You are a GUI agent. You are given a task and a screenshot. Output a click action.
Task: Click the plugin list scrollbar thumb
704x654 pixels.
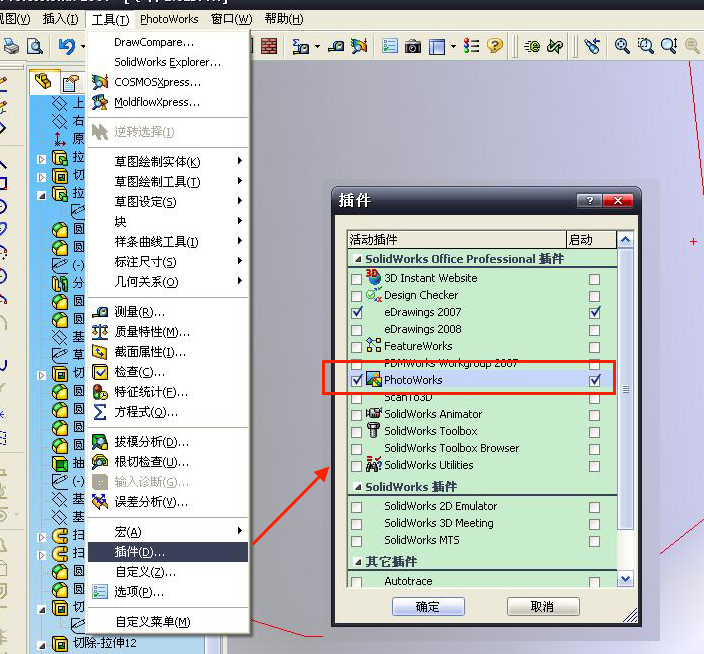click(625, 389)
